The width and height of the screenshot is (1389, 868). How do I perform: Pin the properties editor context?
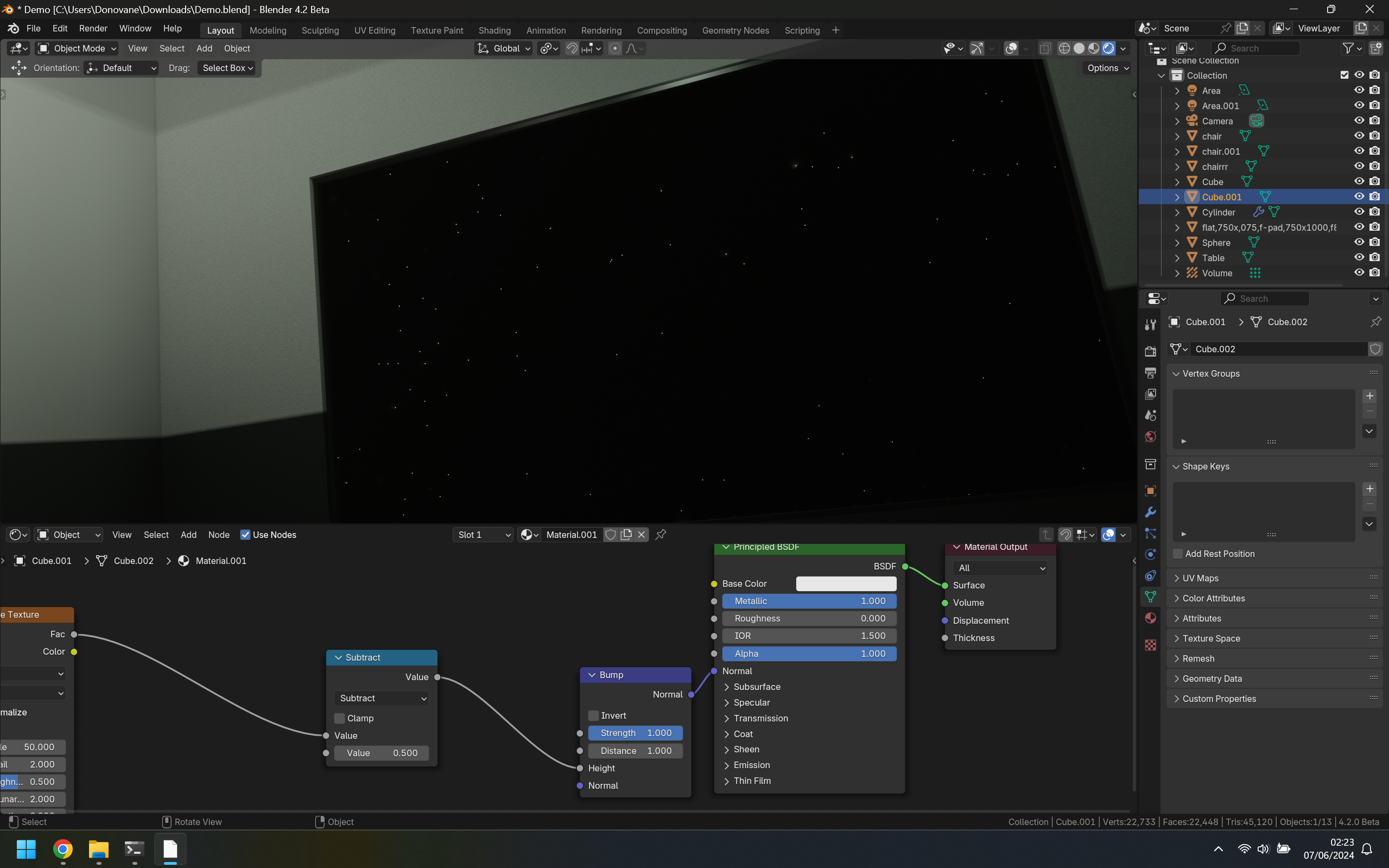pyautogui.click(x=1375, y=322)
